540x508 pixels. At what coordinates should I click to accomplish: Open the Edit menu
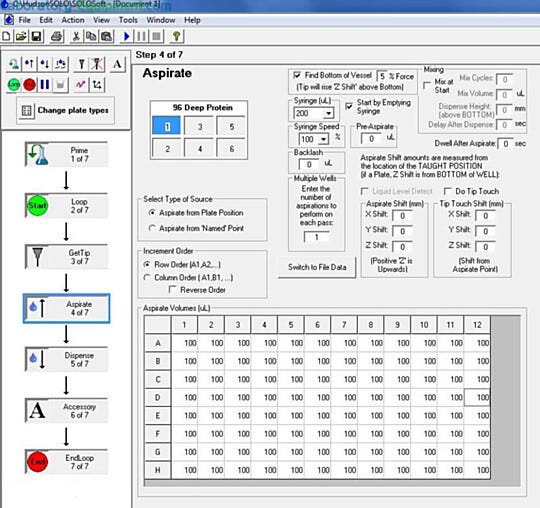[46, 20]
